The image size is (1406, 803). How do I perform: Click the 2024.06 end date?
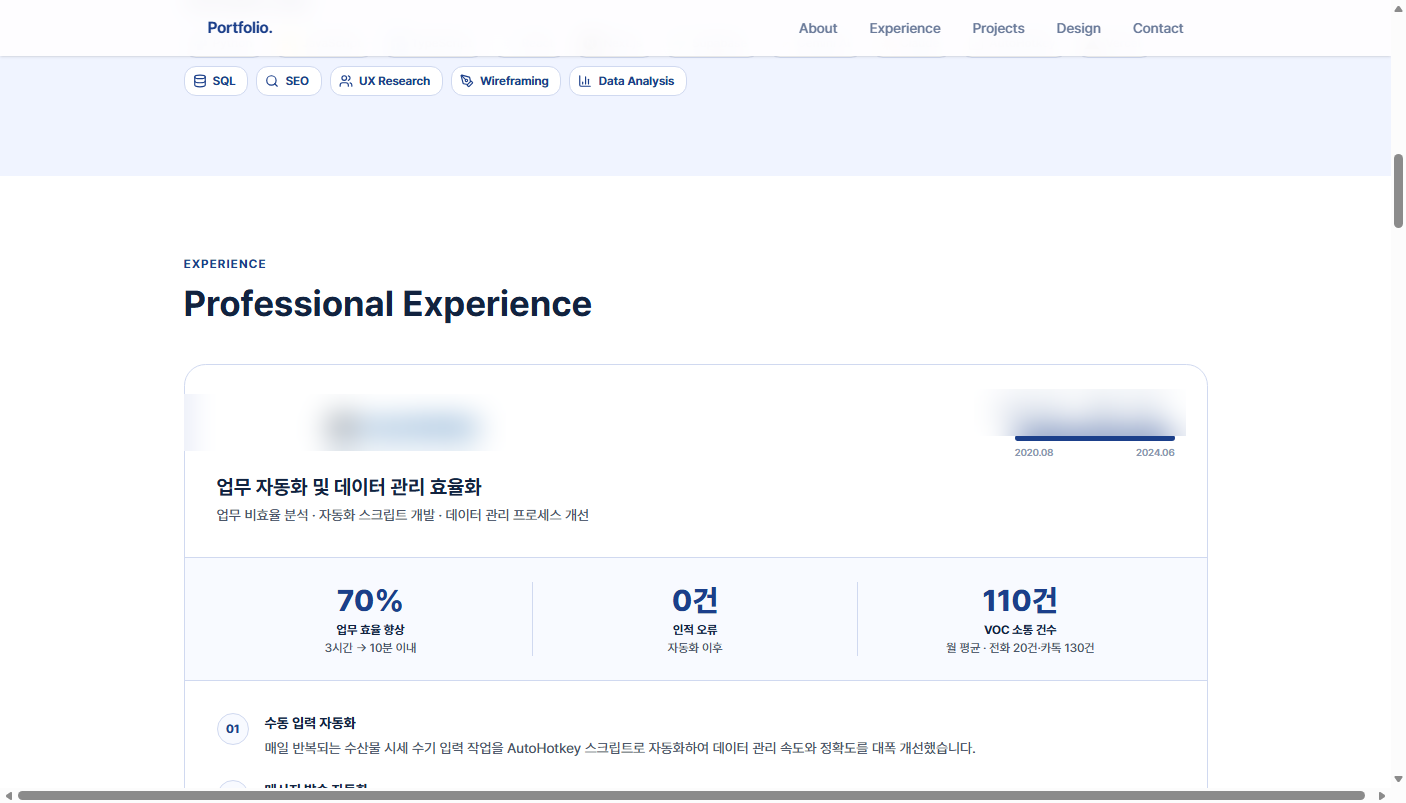tap(1155, 453)
